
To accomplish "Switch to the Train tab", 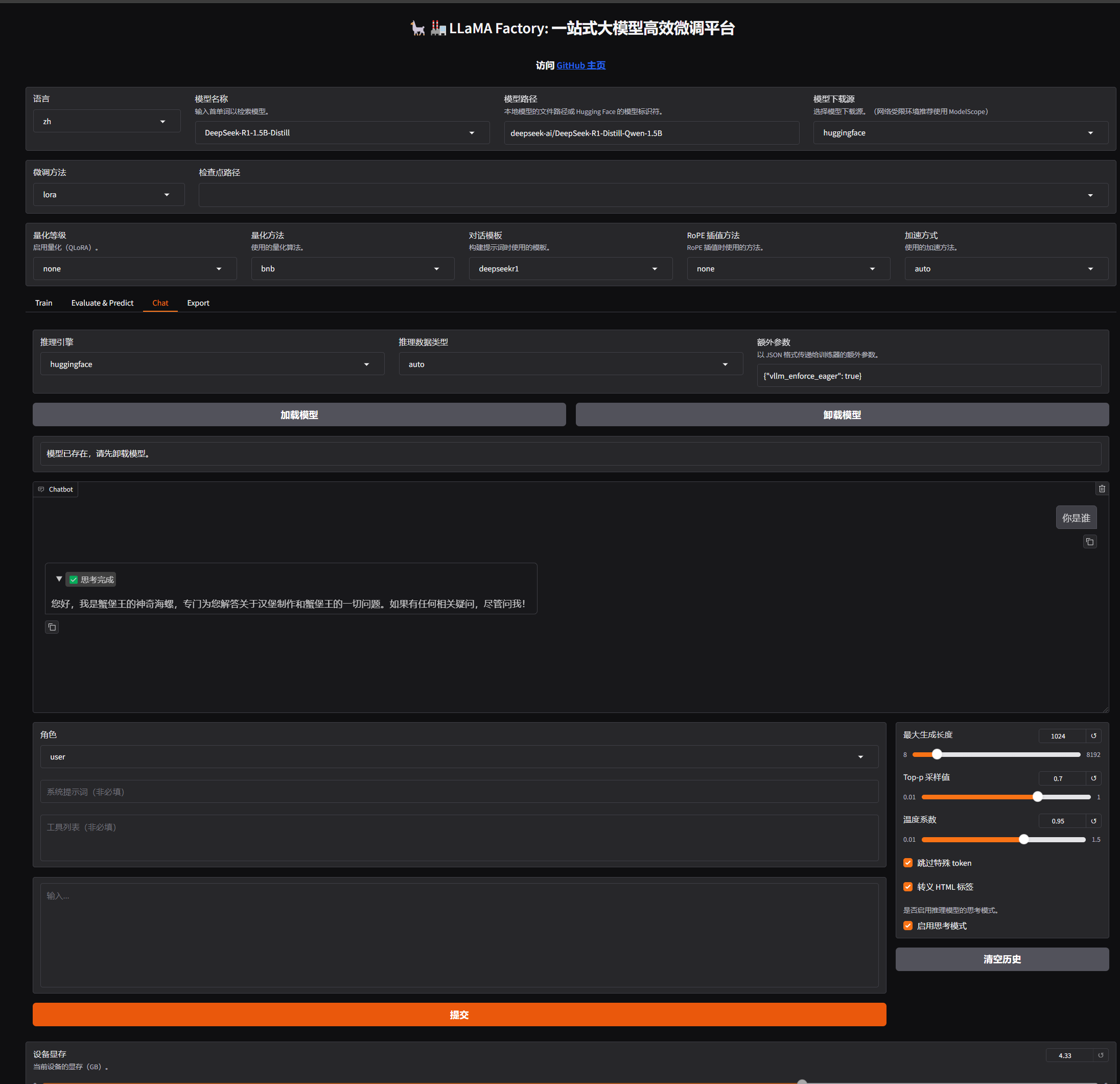I will click(43, 303).
